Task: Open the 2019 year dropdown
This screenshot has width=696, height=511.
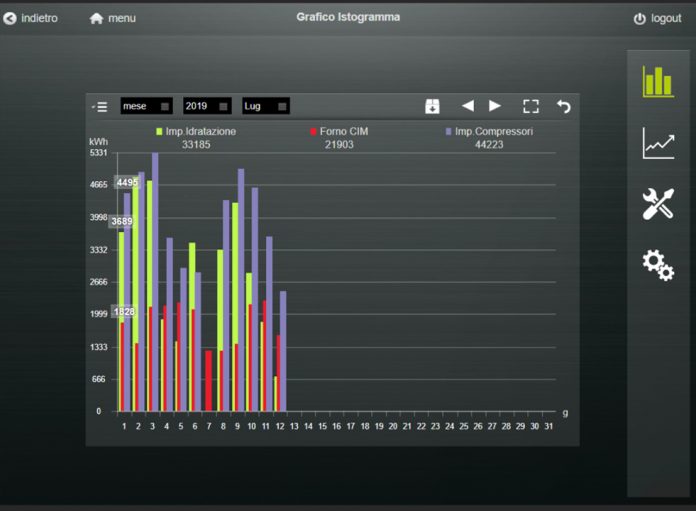Action: pos(207,106)
